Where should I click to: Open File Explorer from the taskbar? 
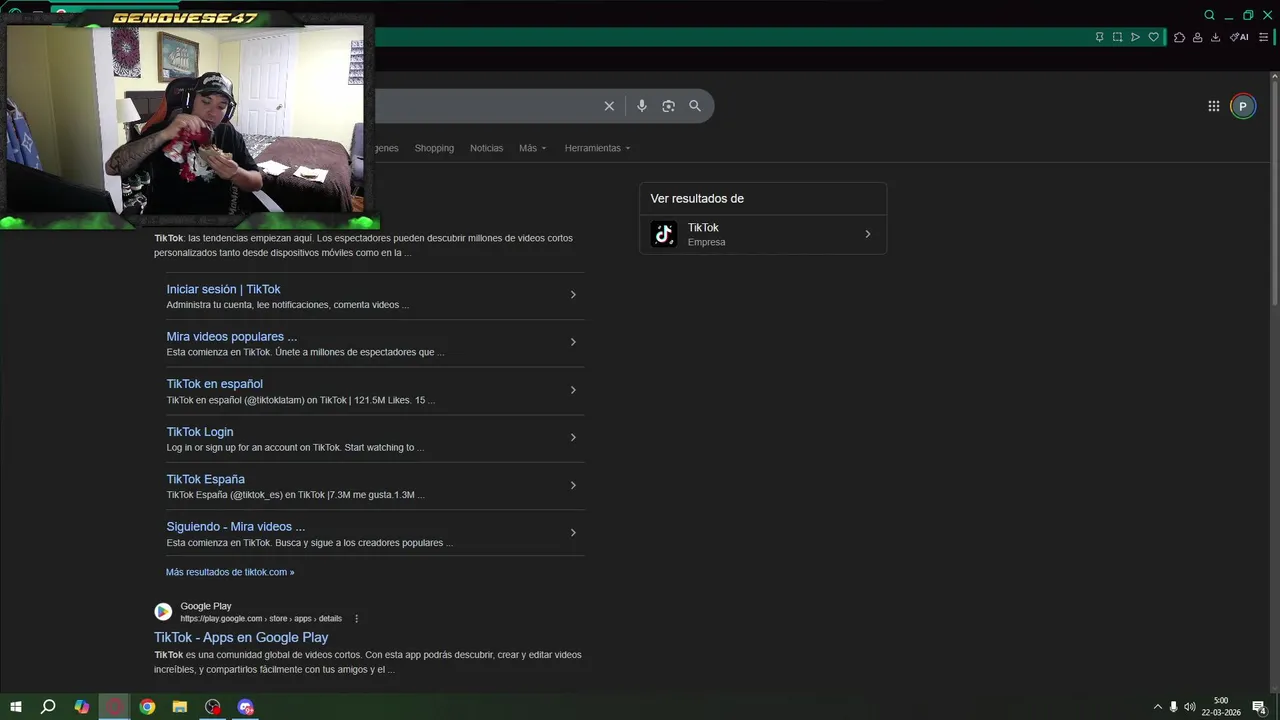tap(180, 707)
